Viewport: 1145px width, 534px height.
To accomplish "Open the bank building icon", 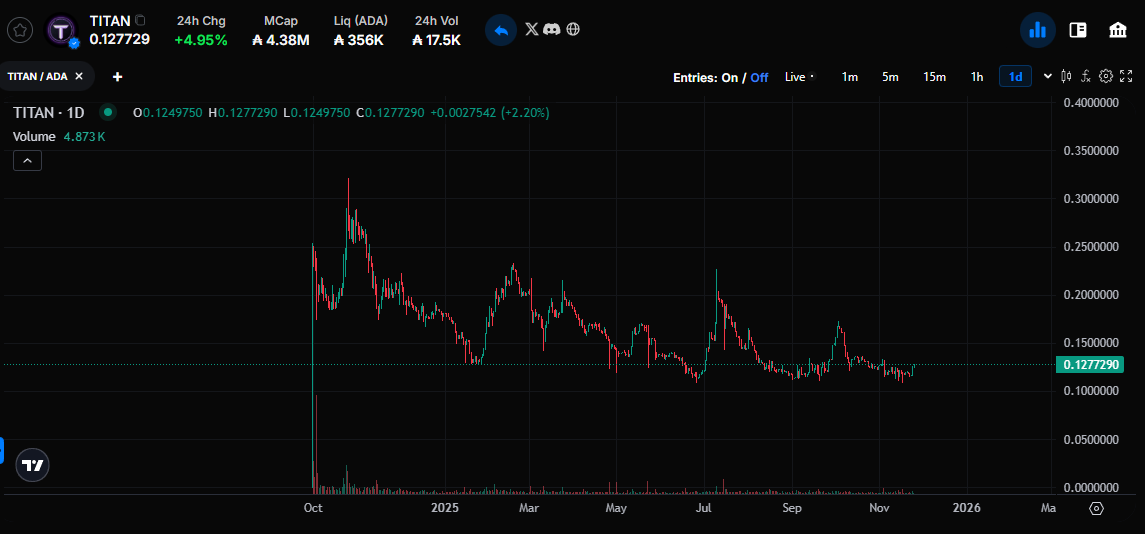I will click(1117, 30).
